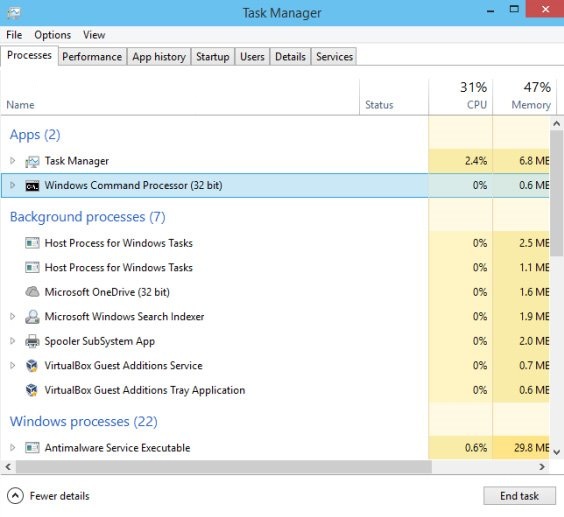Click the Task Manager app row icon
Screen dimensions: 564x517
(32, 162)
